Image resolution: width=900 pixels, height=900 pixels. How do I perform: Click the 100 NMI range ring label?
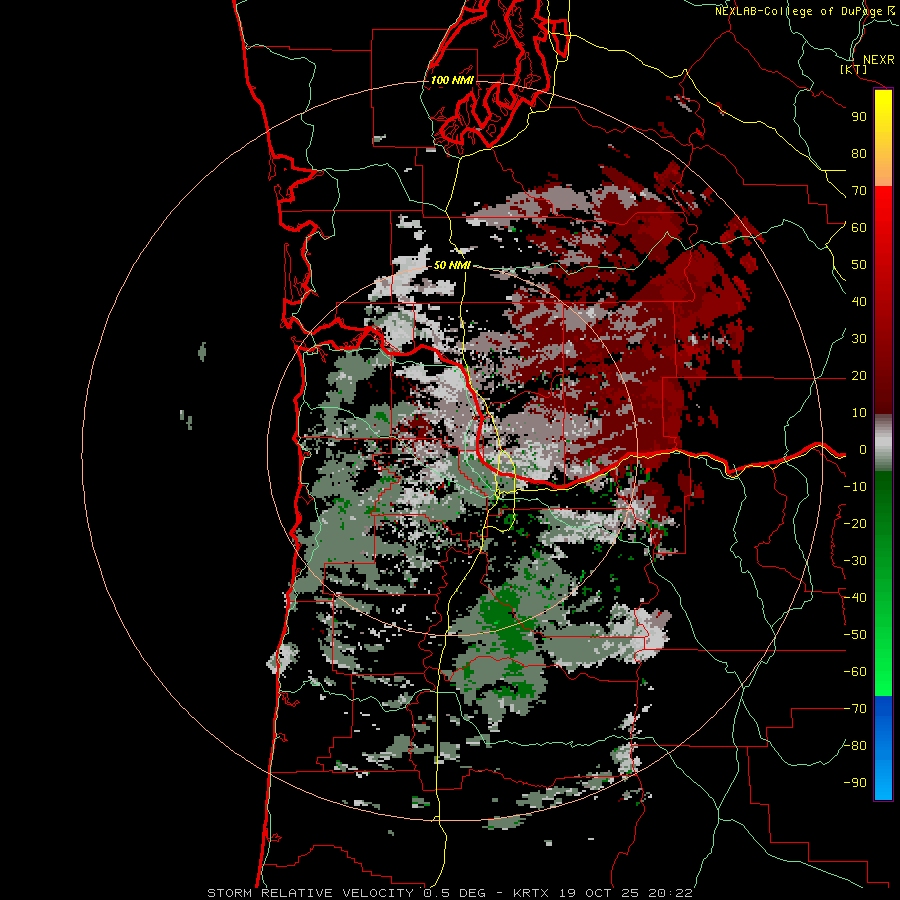click(x=452, y=80)
